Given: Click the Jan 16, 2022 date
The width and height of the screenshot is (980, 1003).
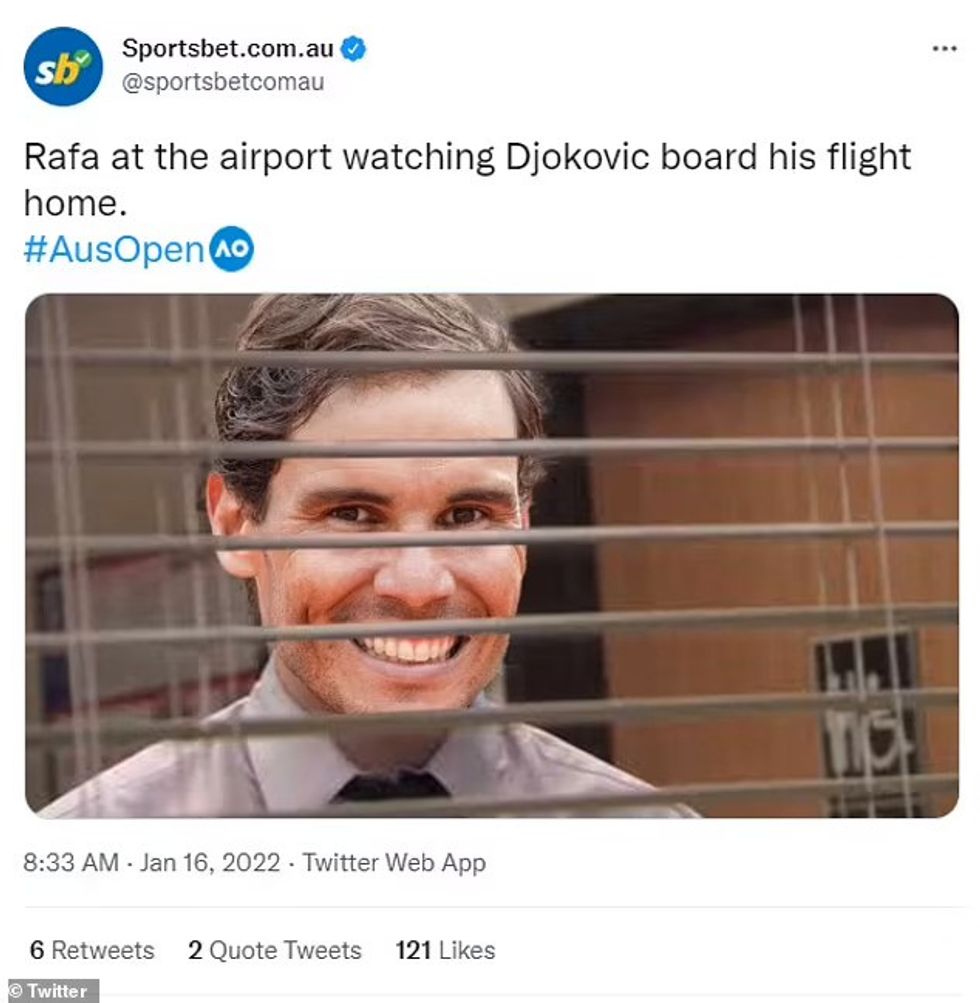Looking at the screenshot, I should 210,862.
